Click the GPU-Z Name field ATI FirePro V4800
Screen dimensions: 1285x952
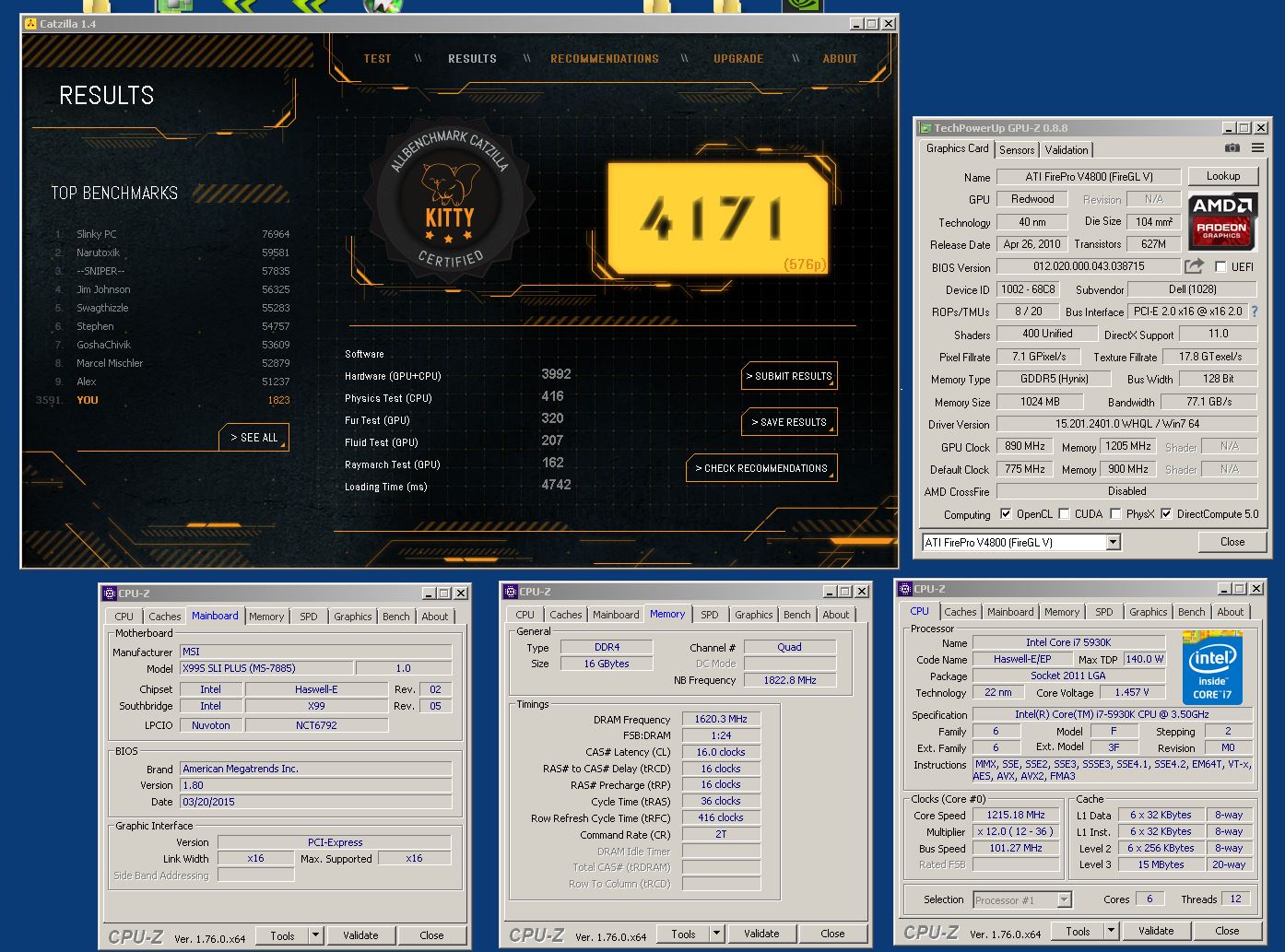tap(1089, 176)
